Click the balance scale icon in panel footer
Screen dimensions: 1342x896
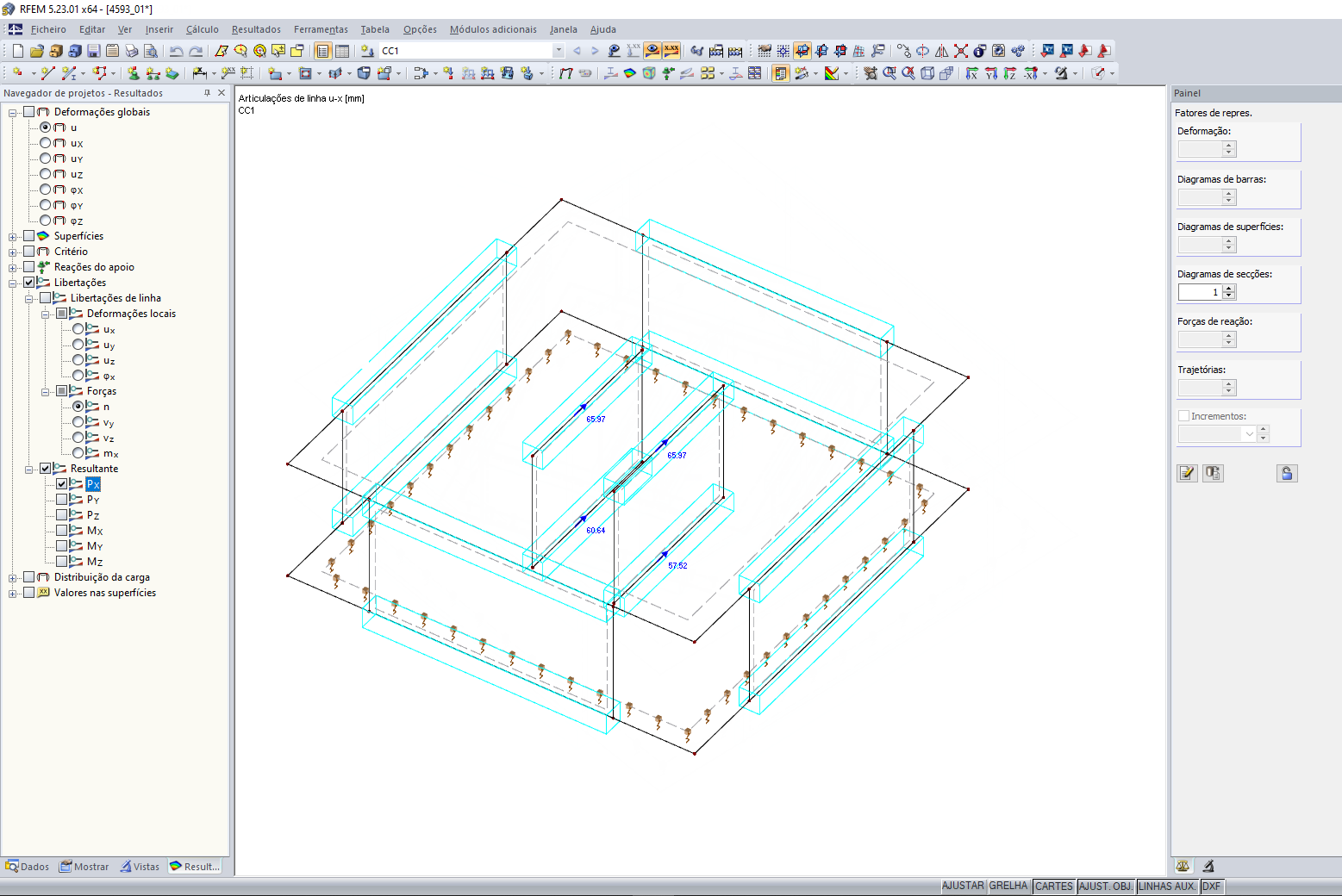coord(1183,866)
